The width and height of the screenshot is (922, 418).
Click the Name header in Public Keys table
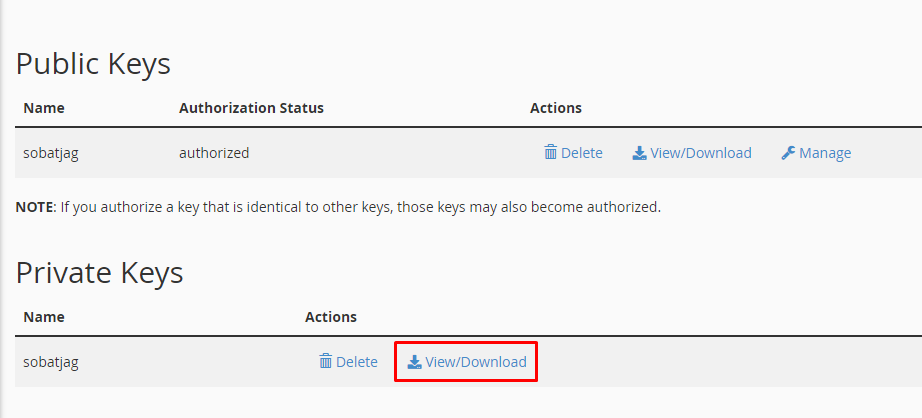point(44,108)
